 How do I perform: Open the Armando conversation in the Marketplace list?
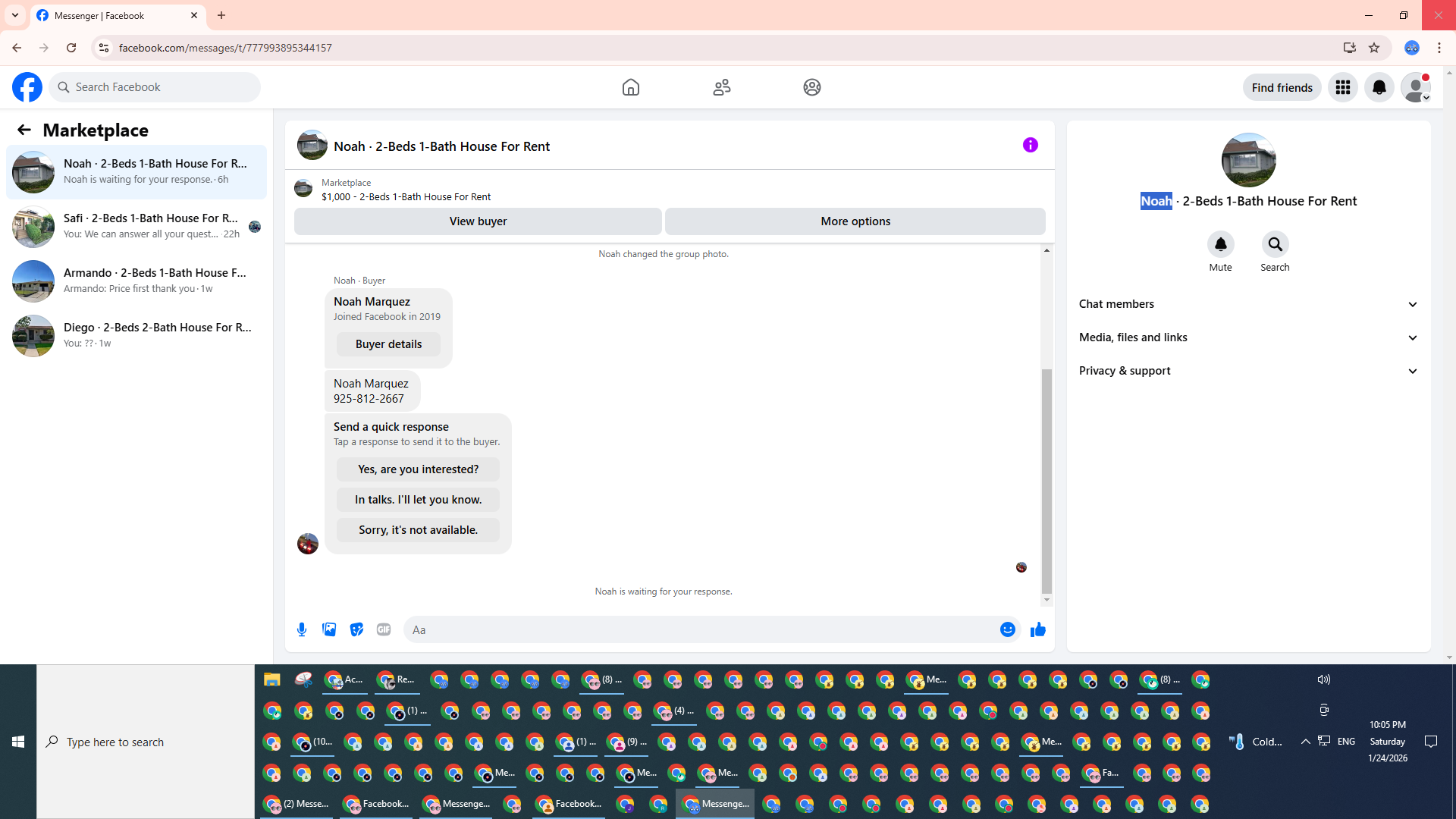pyautogui.click(x=136, y=281)
